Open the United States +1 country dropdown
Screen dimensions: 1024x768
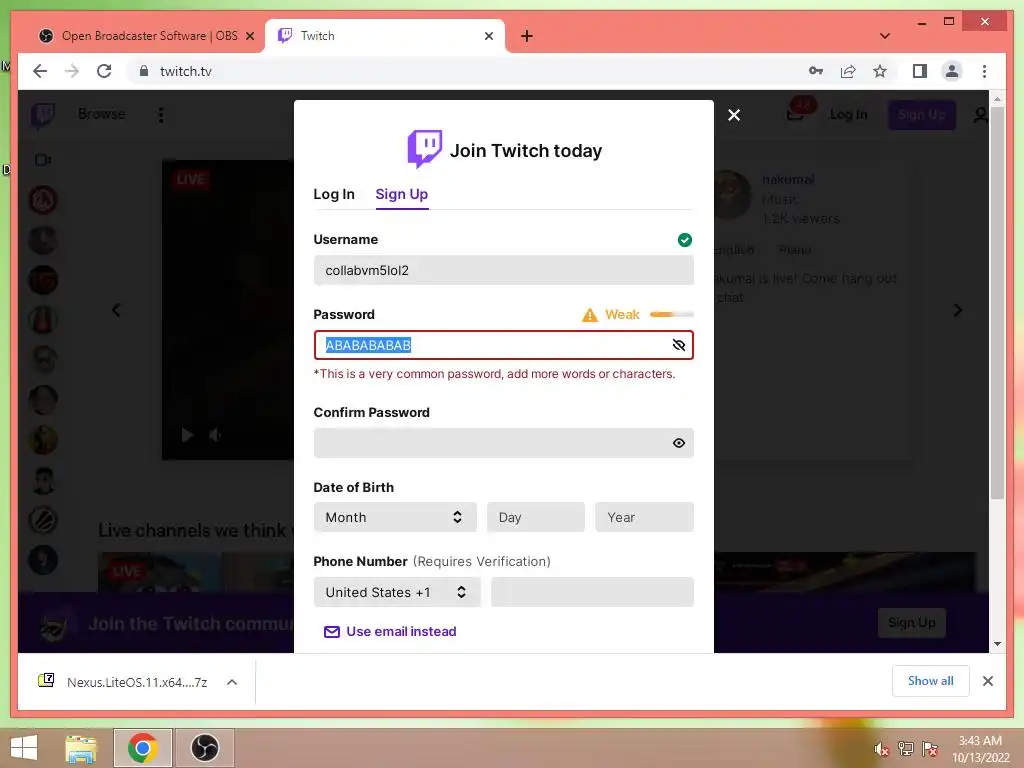click(x=397, y=592)
